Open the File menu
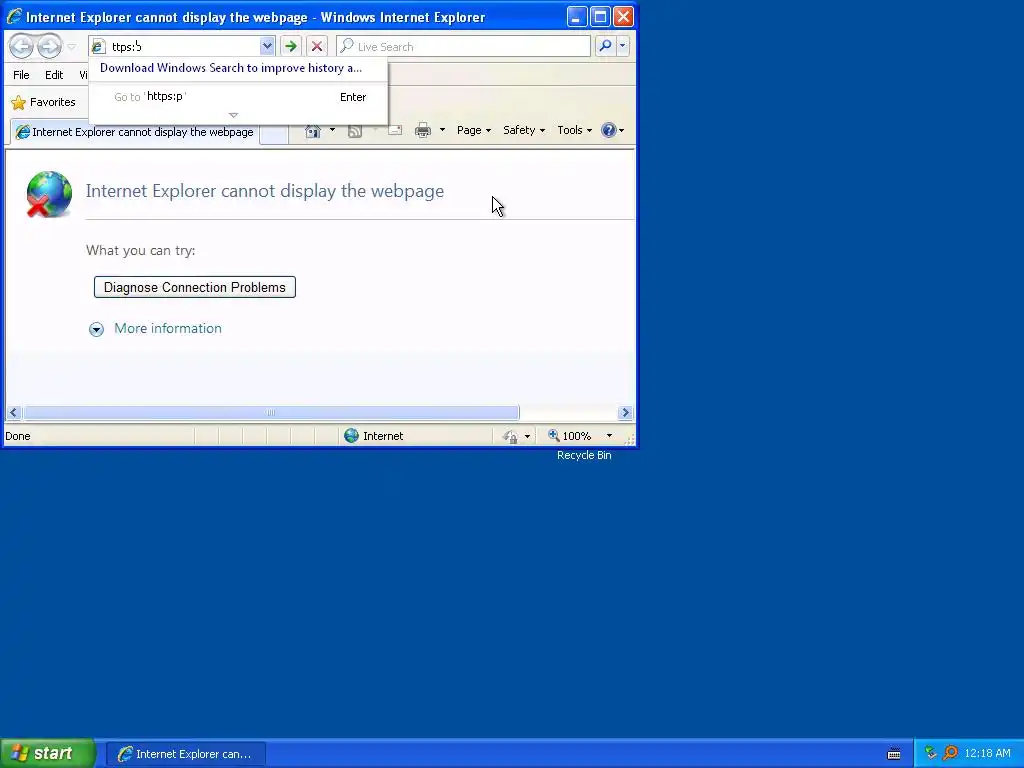 pos(21,75)
